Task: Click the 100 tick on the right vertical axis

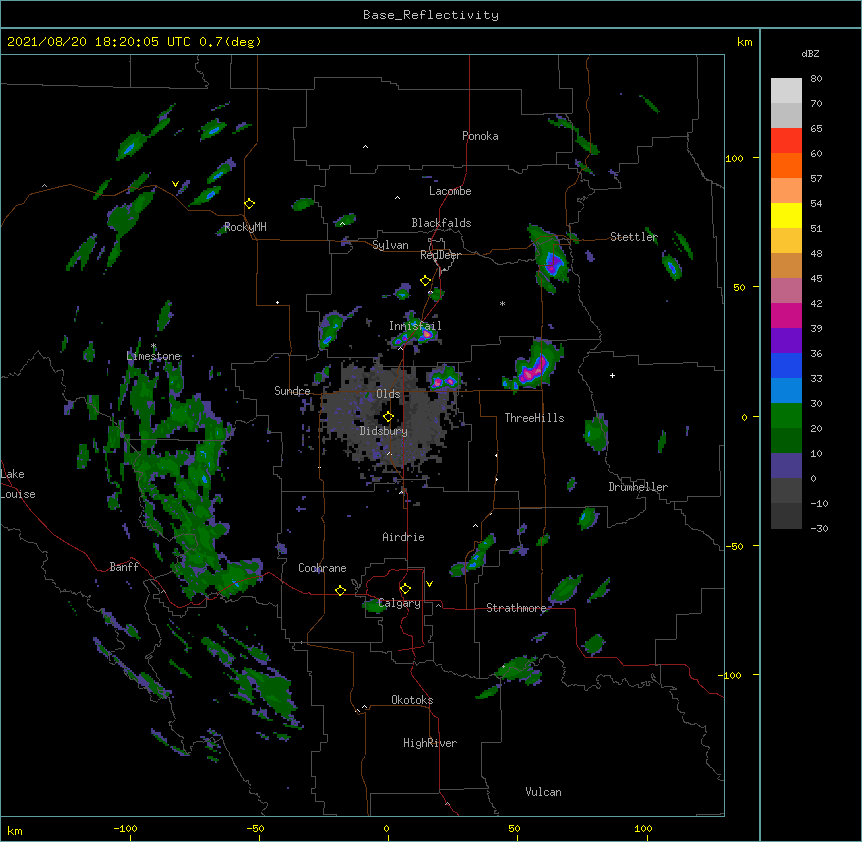Action: tap(734, 158)
